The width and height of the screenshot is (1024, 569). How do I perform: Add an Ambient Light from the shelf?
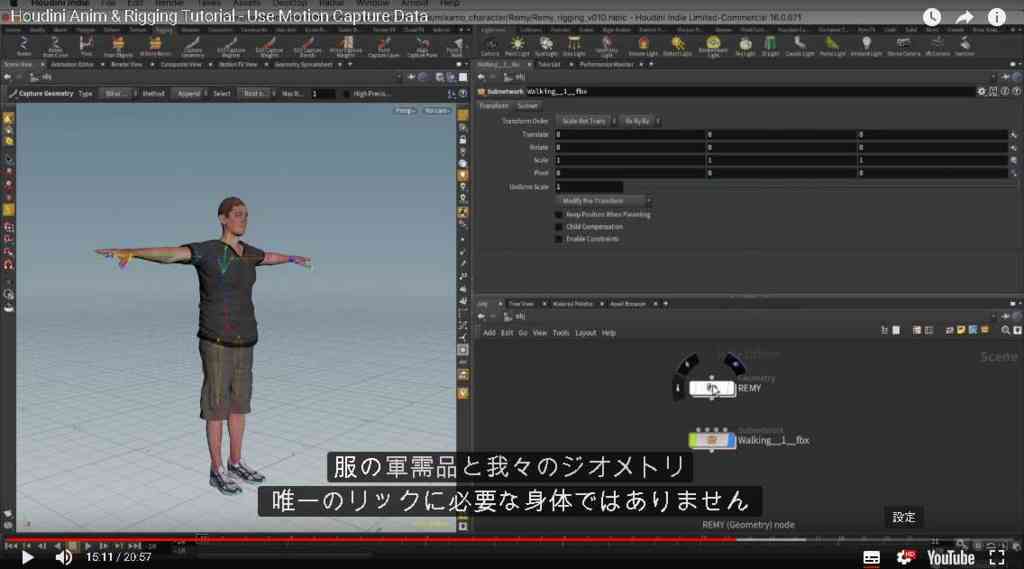pos(866,46)
